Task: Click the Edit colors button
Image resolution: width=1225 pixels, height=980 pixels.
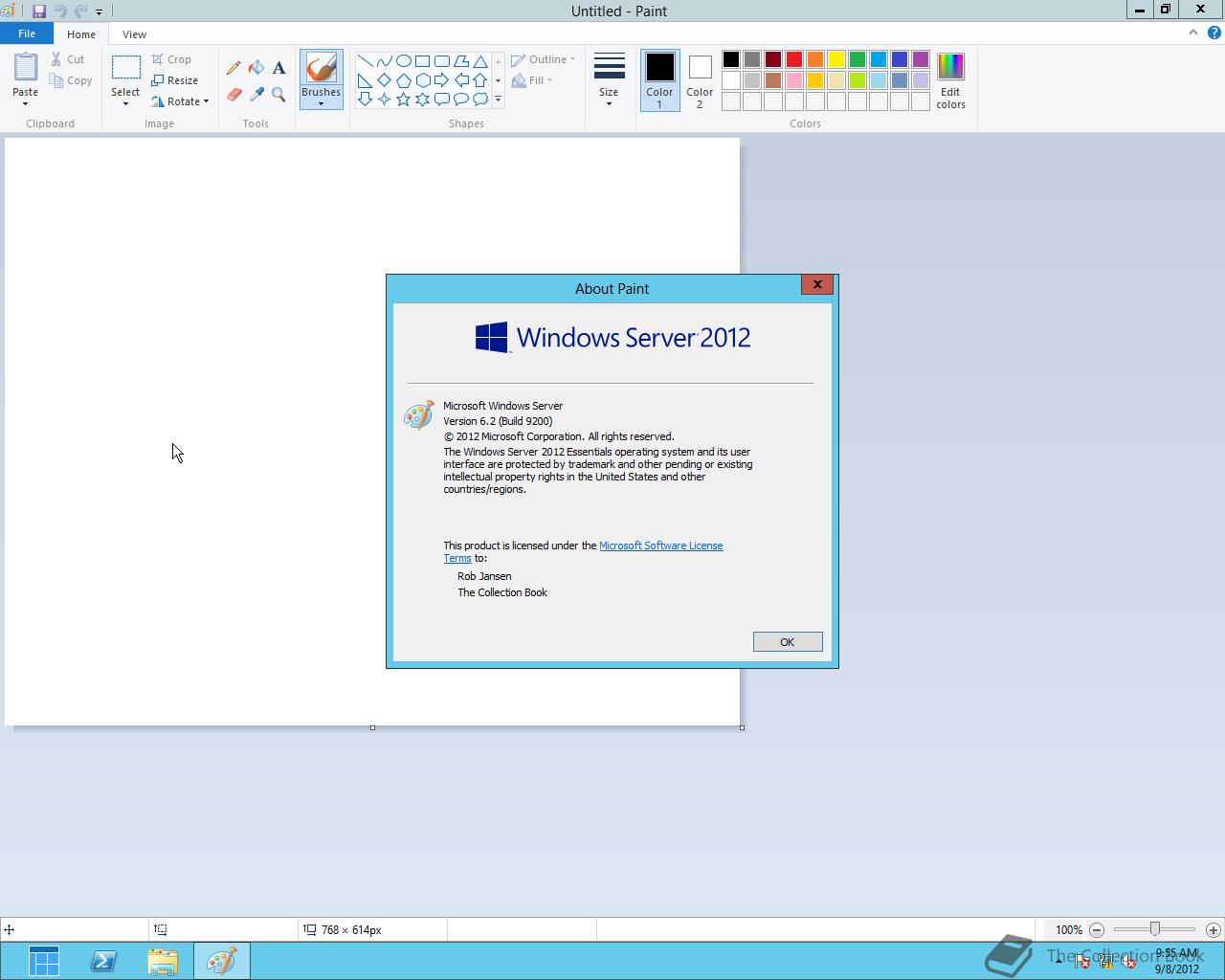Action: tap(950, 80)
